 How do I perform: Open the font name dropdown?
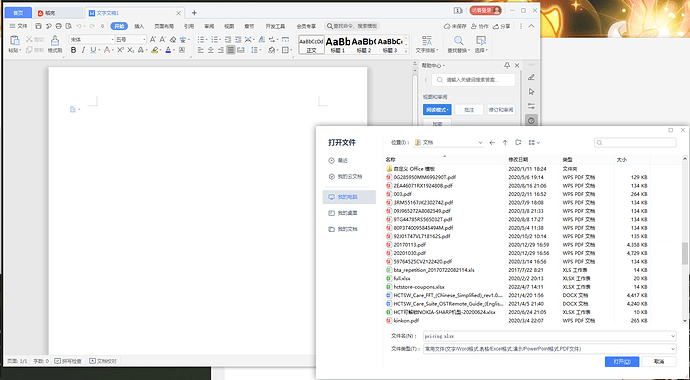pyautogui.click(x=112, y=40)
